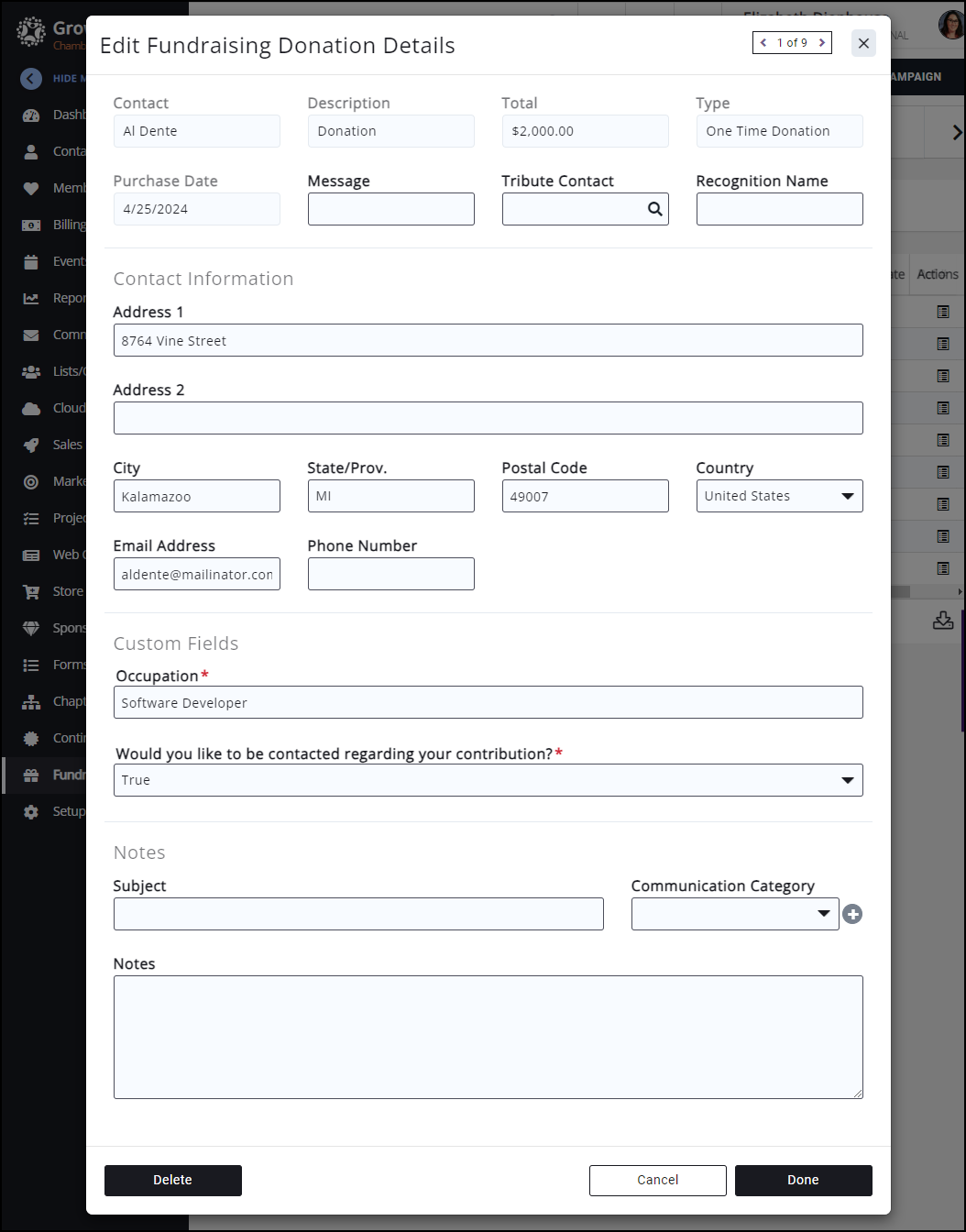Click into the Address 2 field
The image size is (966, 1232).
point(488,418)
